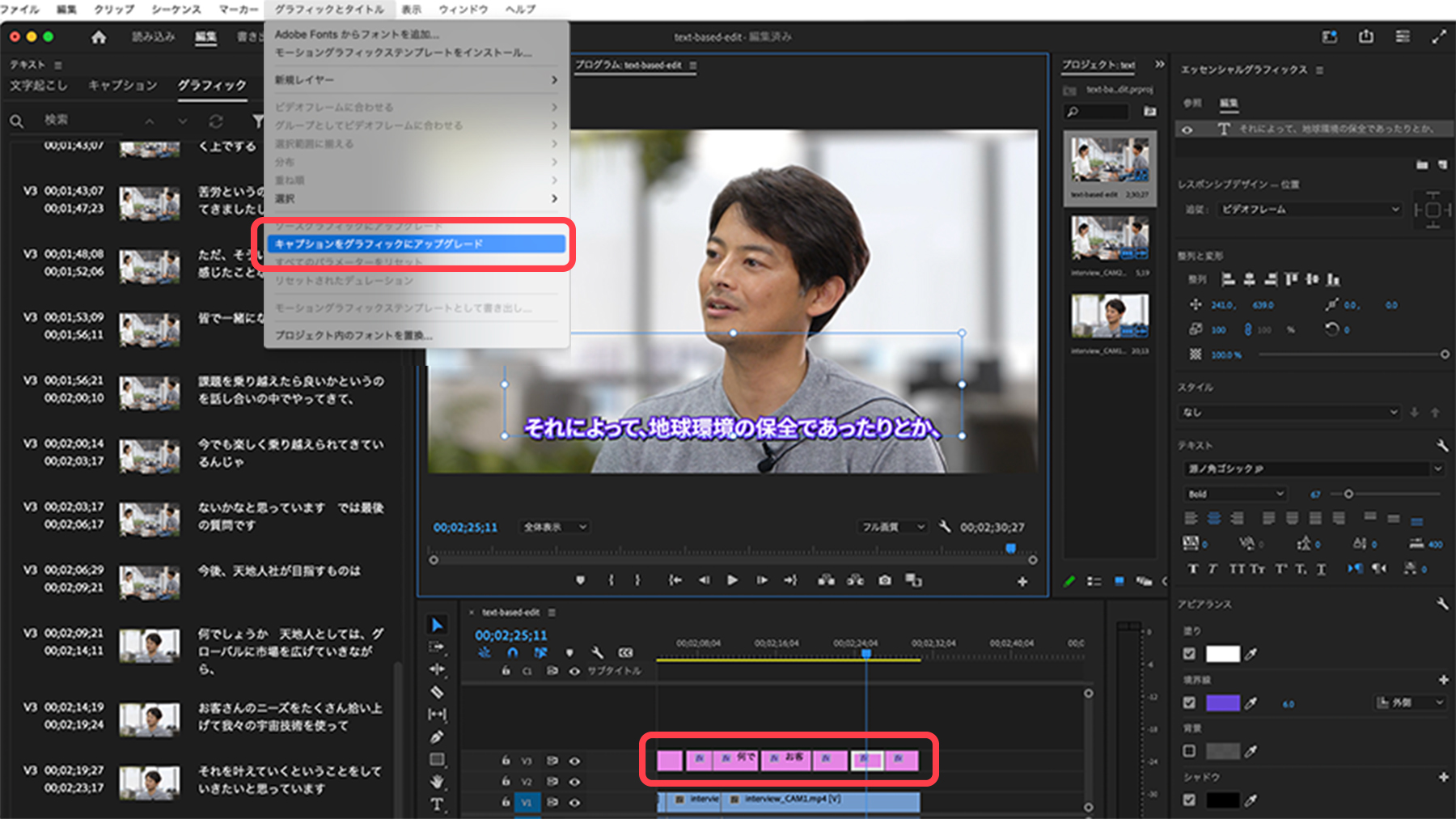Toggle visibility of the text layer in Essential Graphics
Viewport: 1456px width, 819px height.
1187,129
